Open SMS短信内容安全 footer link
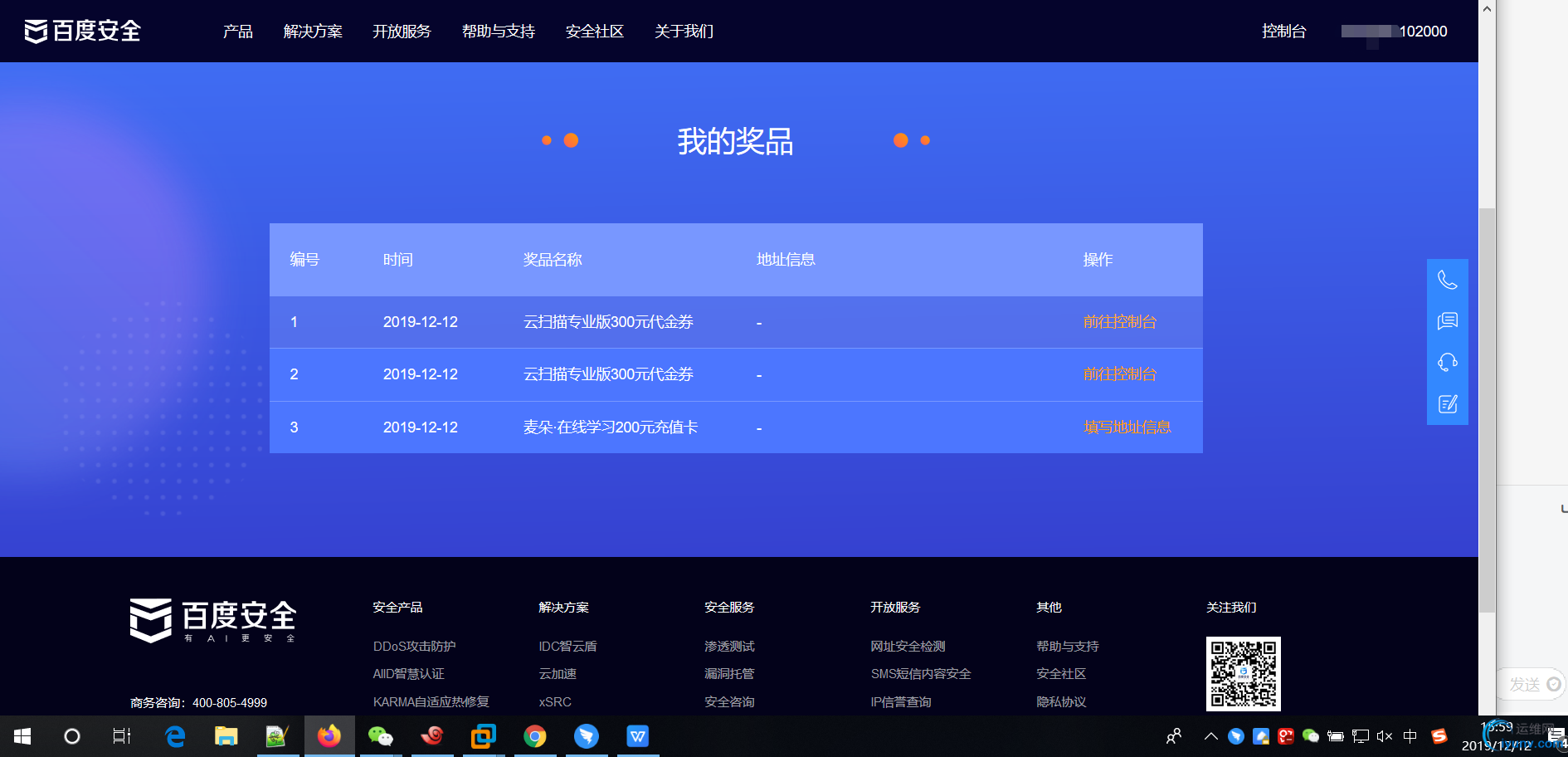The image size is (1568, 757). pos(921,674)
